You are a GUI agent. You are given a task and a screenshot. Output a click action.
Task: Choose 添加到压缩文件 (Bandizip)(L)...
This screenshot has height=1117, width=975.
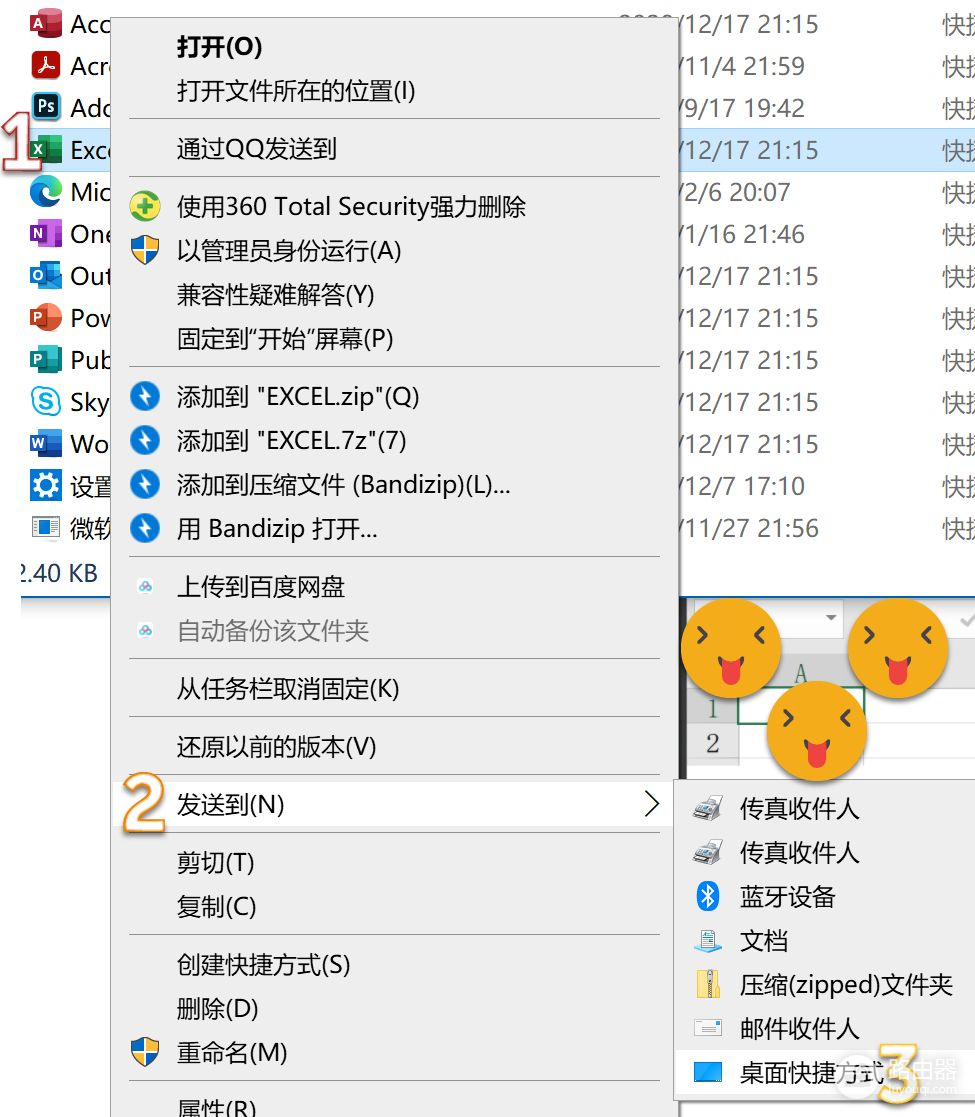point(343,484)
